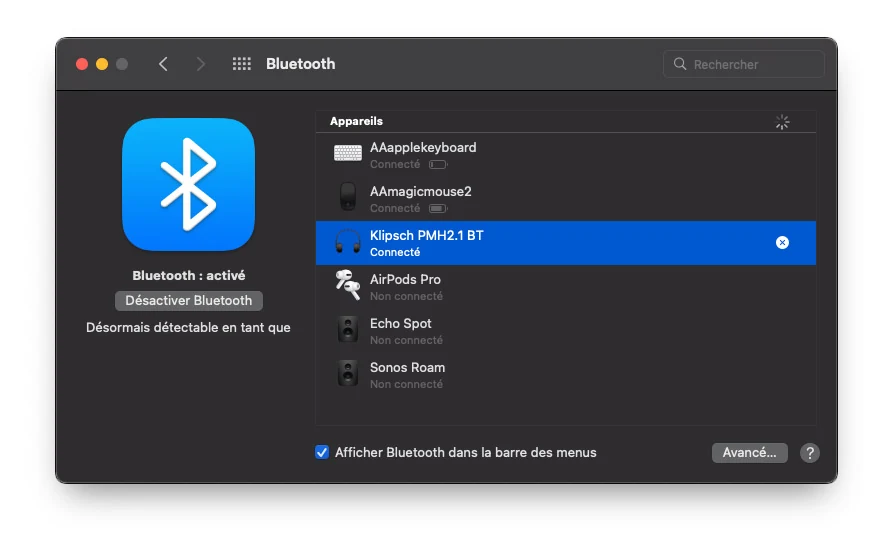893x557 pixels.
Task: Select the AirPods Pro device row
Action: click(566, 286)
